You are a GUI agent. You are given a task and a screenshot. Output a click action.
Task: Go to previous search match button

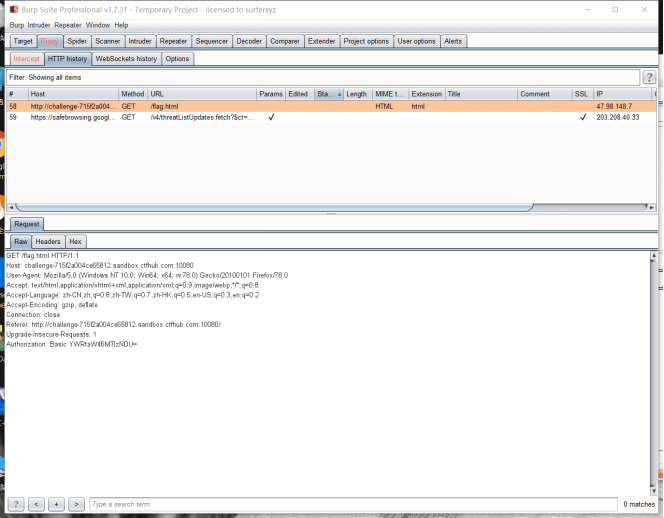point(36,504)
